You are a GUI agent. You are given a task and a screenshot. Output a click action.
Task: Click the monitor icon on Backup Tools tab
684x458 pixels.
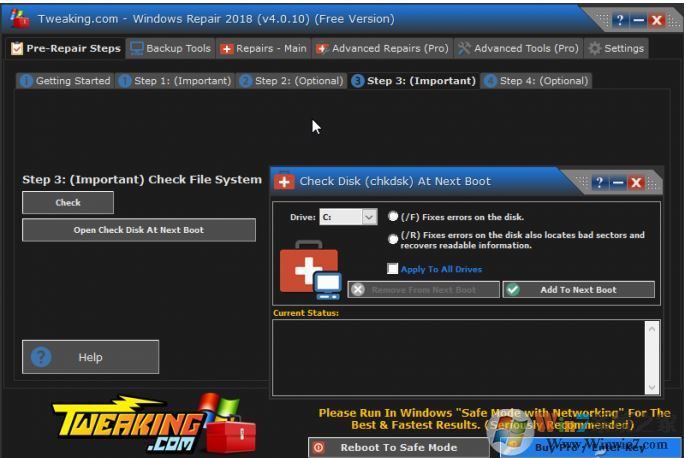(137, 48)
